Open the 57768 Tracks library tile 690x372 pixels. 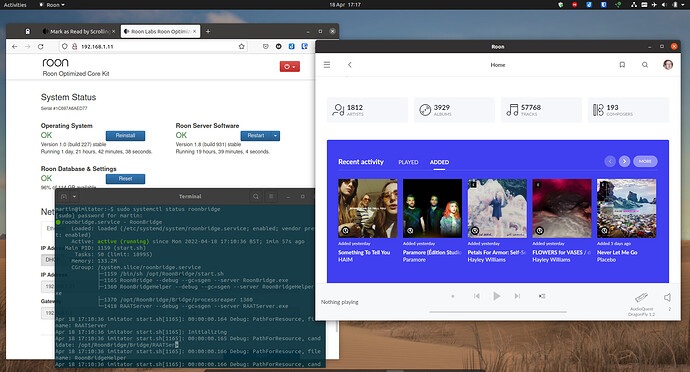pyautogui.click(x=541, y=110)
